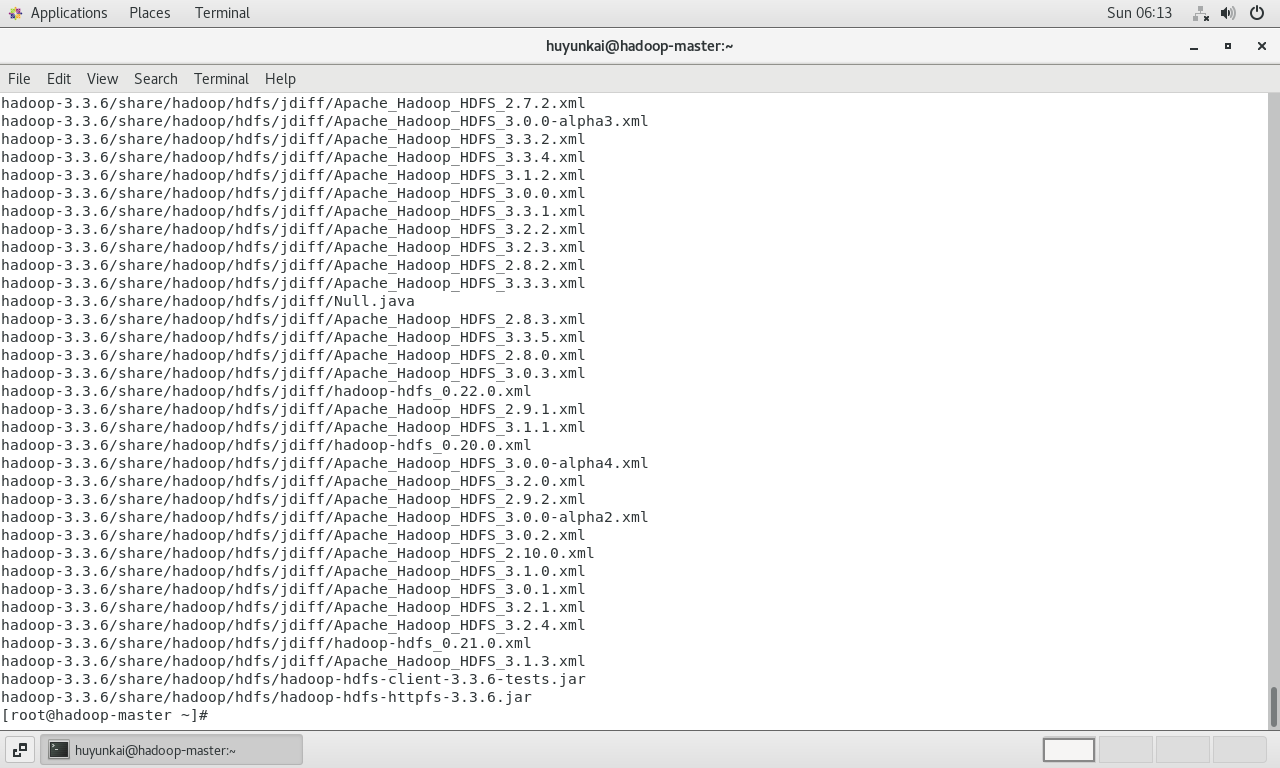1280x768 pixels.
Task: Open the Terminal menu in top panel
Action: [x=222, y=13]
